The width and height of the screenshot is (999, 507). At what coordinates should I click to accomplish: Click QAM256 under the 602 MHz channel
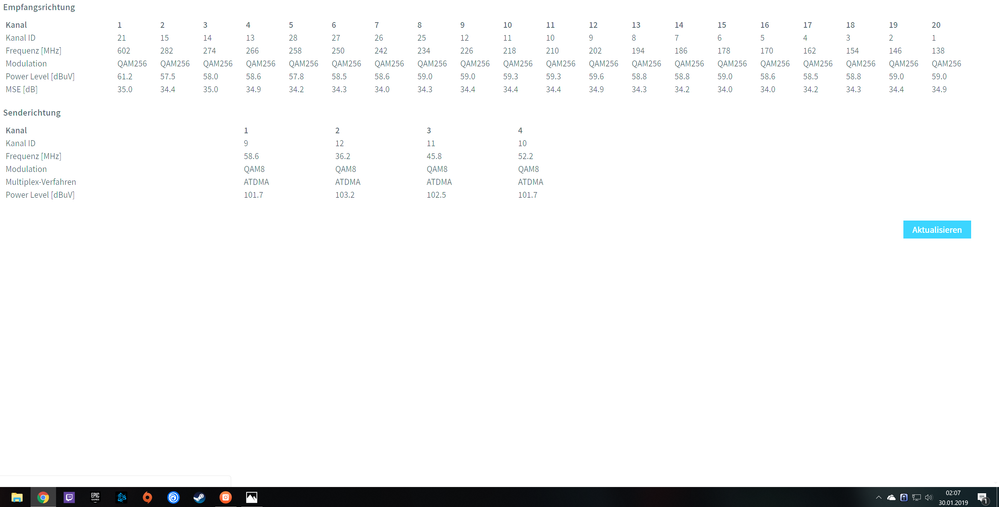(x=132, y=64)
